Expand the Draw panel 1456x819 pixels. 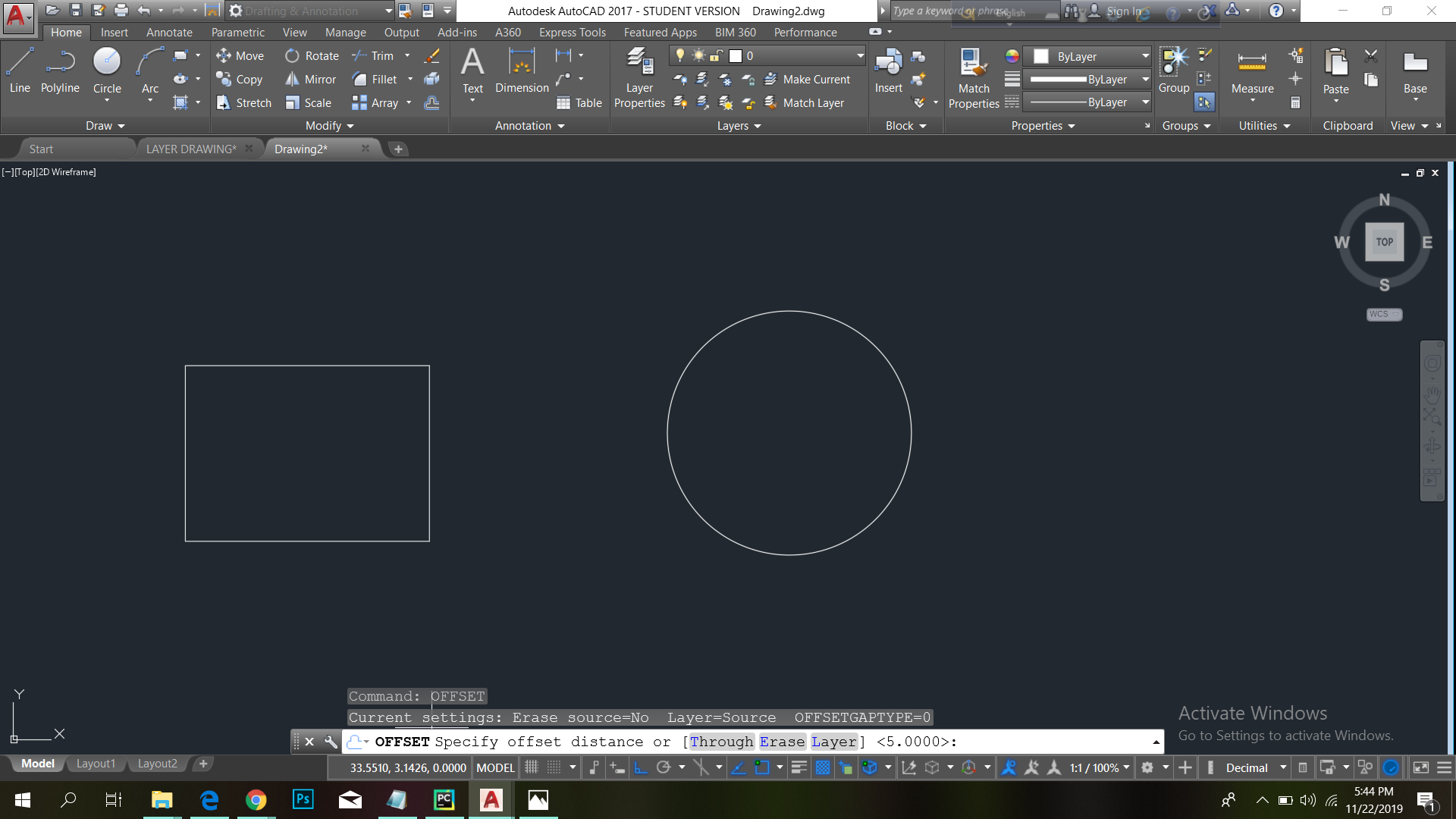pos(105,126)
